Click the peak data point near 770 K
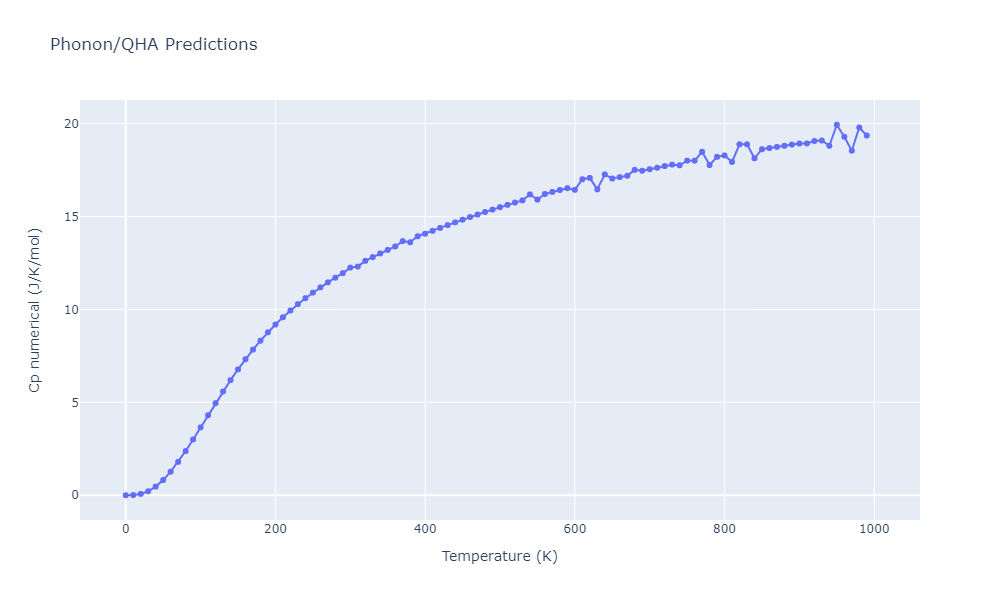 702,152
